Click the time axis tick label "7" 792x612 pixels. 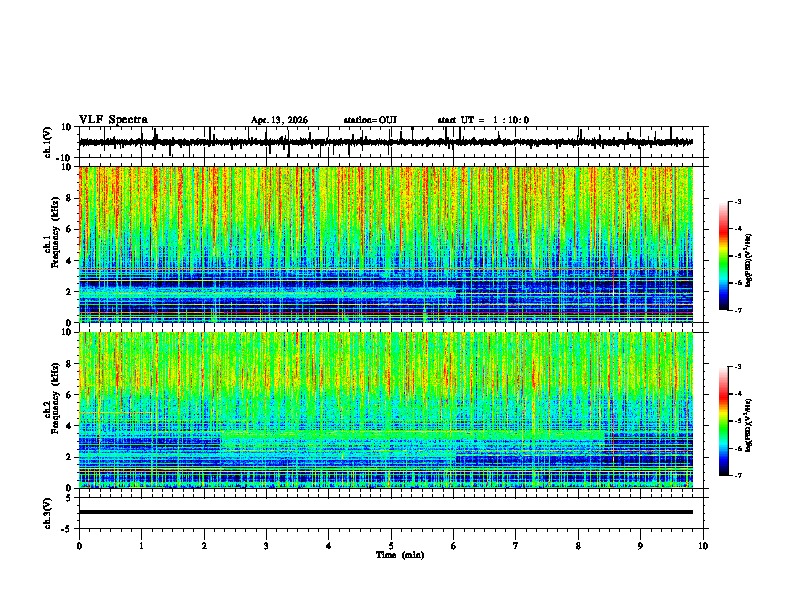pyautogui.click(x=516, y=546)
